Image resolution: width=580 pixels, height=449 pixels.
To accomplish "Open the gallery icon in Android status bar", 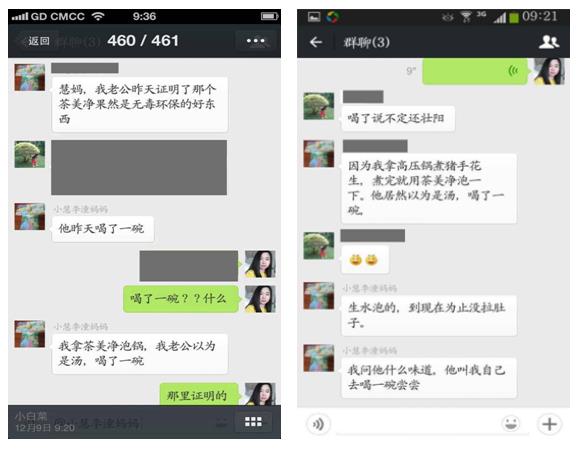I will [314, 17].
